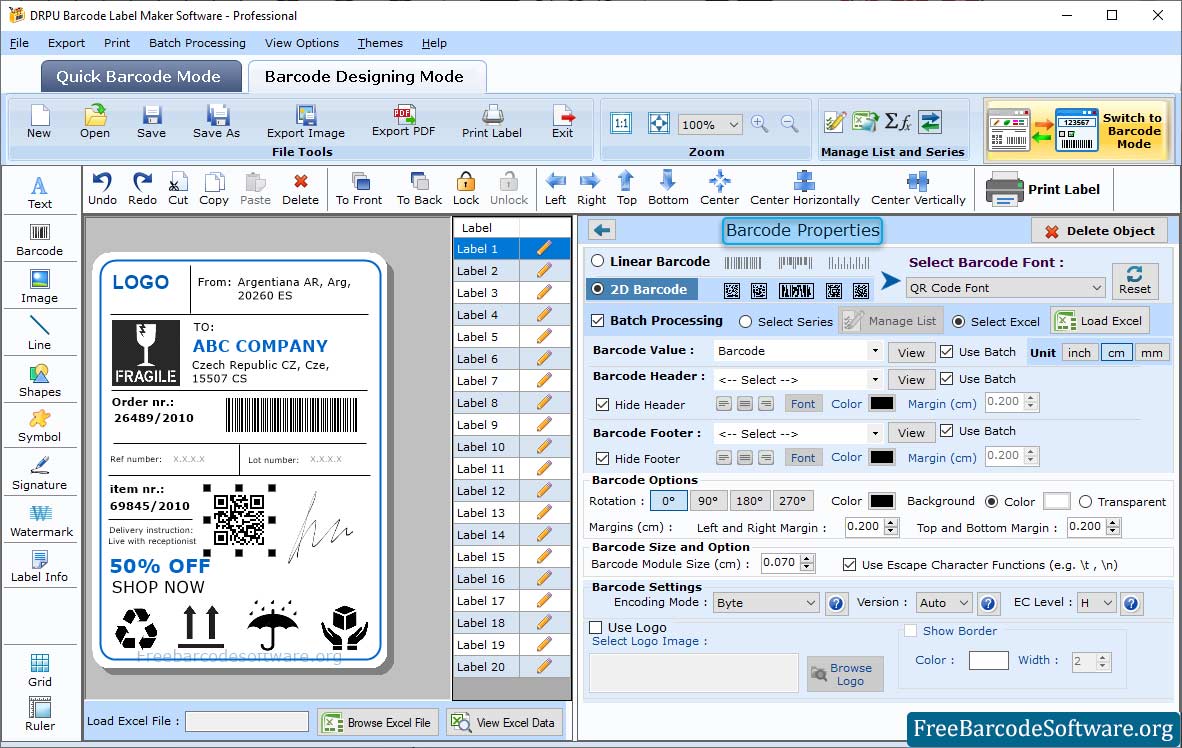This screenshot has height=748, width=1182.
Task: Click the Load Excel button
Action: pos(1100,320)
